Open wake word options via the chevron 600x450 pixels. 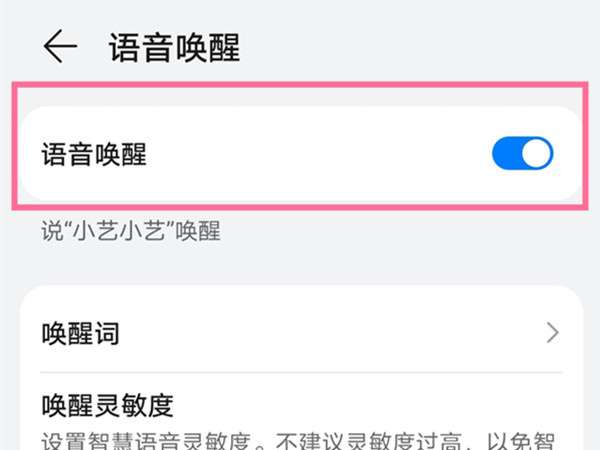pyautogui.click(x=553, y=333)
